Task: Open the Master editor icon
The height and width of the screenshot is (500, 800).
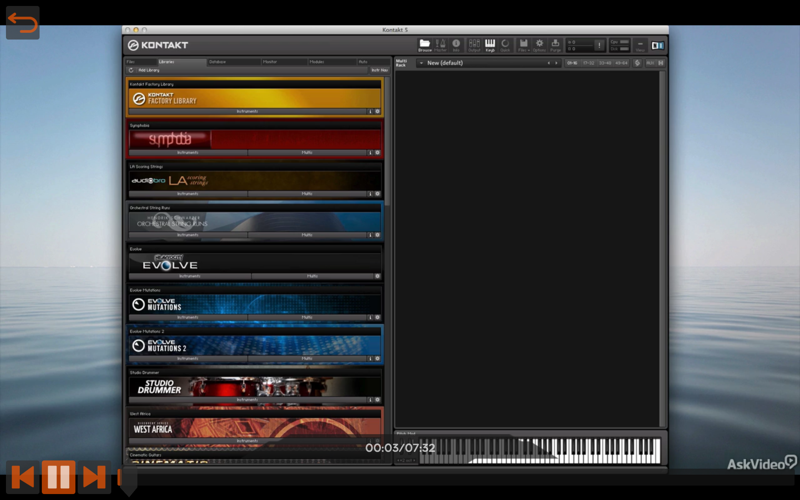Action: coord(440,45)
